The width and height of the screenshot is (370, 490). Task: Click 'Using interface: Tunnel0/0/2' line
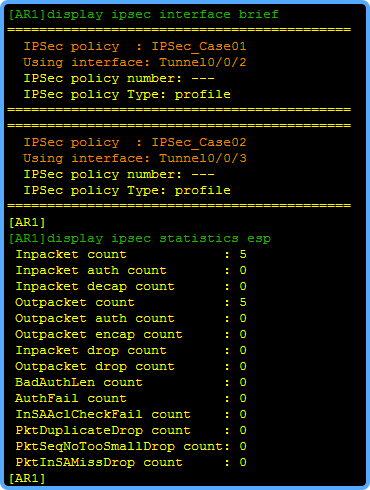(135, 63)
